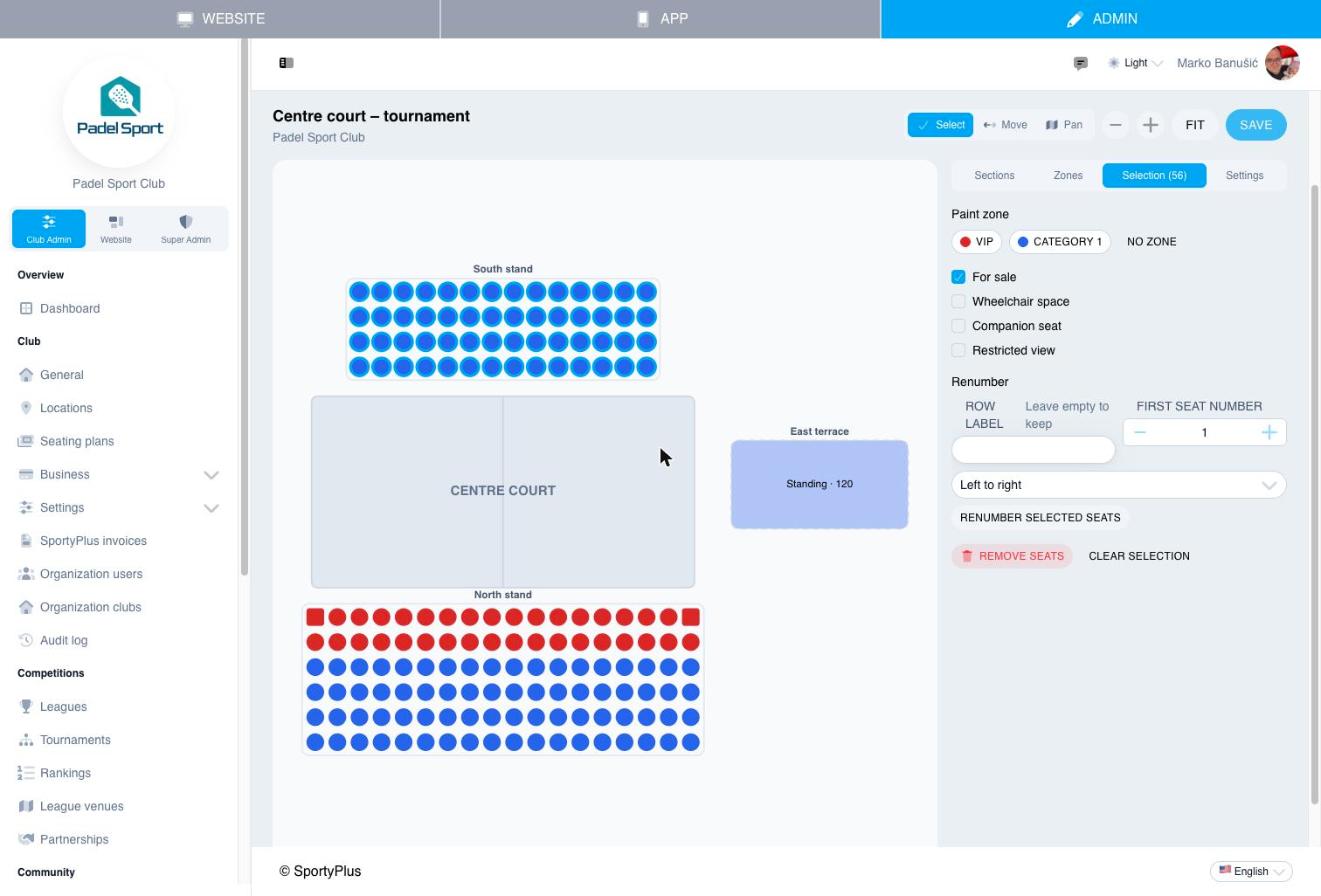Increase the first seat number
Image resolution: width=1321 pixels, height=896 pixels.
pyautogui.click(x=1268, y=432)
